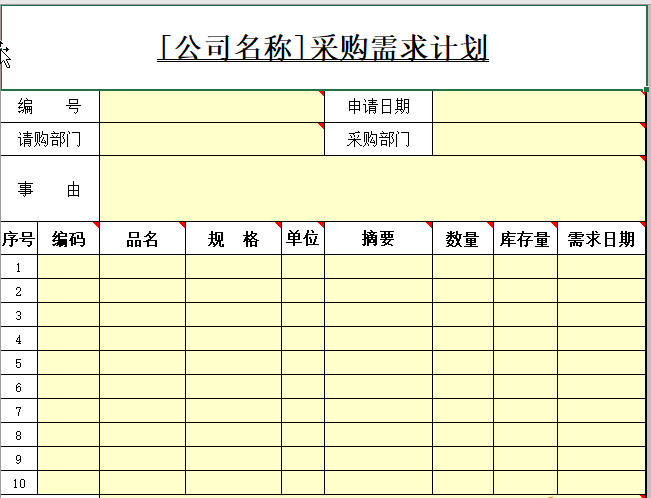The height and width of the screenshot is (498, 651).
Task: Select the 单位 header cell
Action: point(302,239)
